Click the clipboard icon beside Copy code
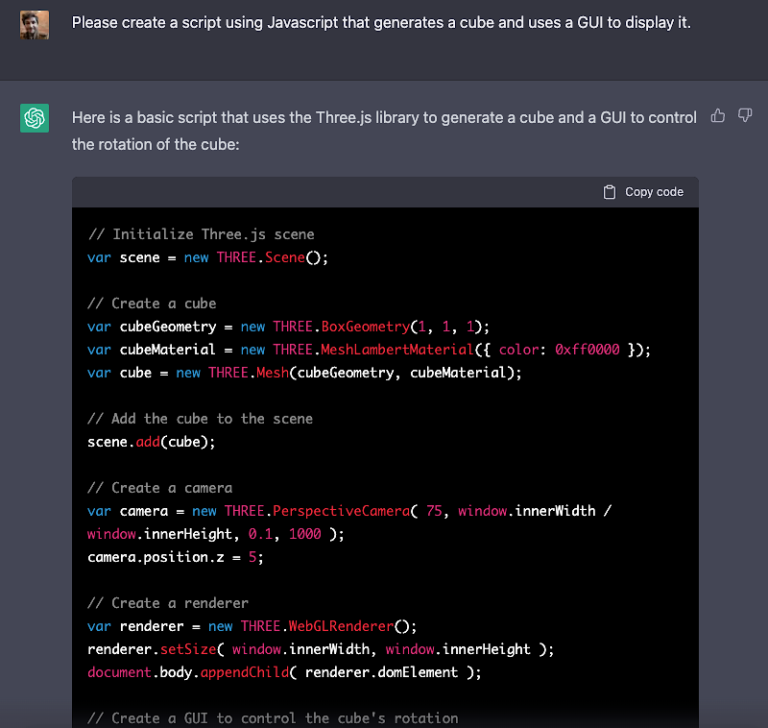Image resolution: width=768 pixels, height=728 pixels. [x=609, y=192]
